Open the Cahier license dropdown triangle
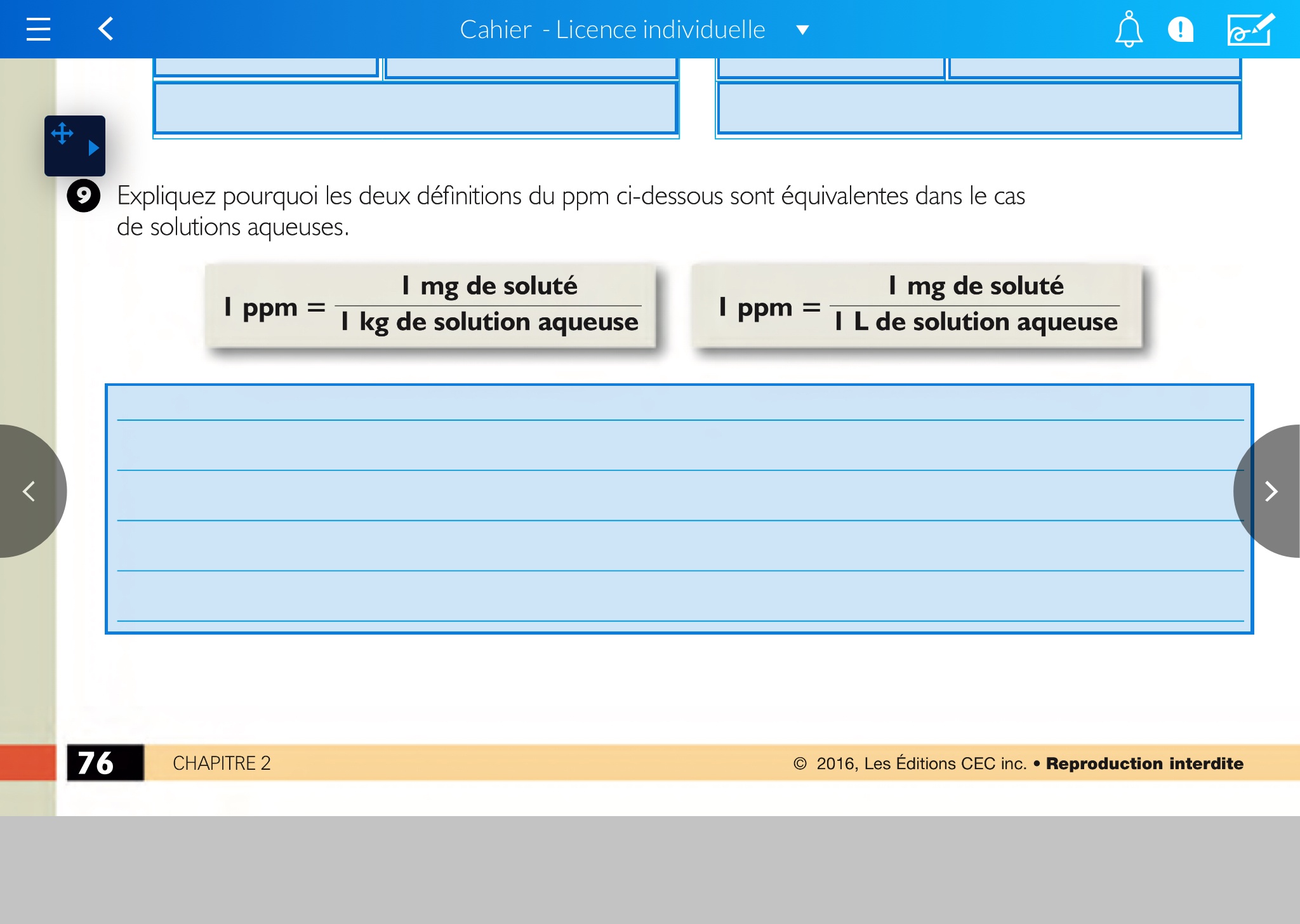 tap(802, 30)
